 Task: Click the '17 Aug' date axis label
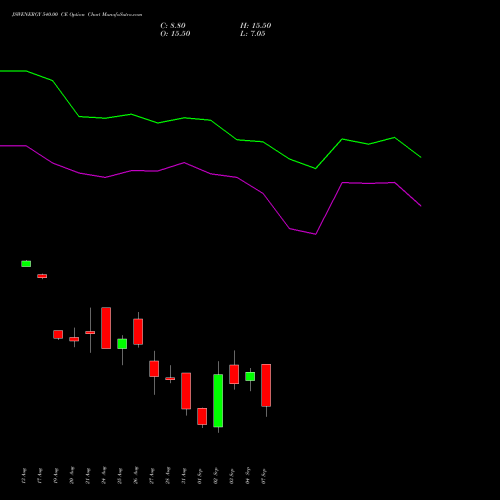point(40,476)
